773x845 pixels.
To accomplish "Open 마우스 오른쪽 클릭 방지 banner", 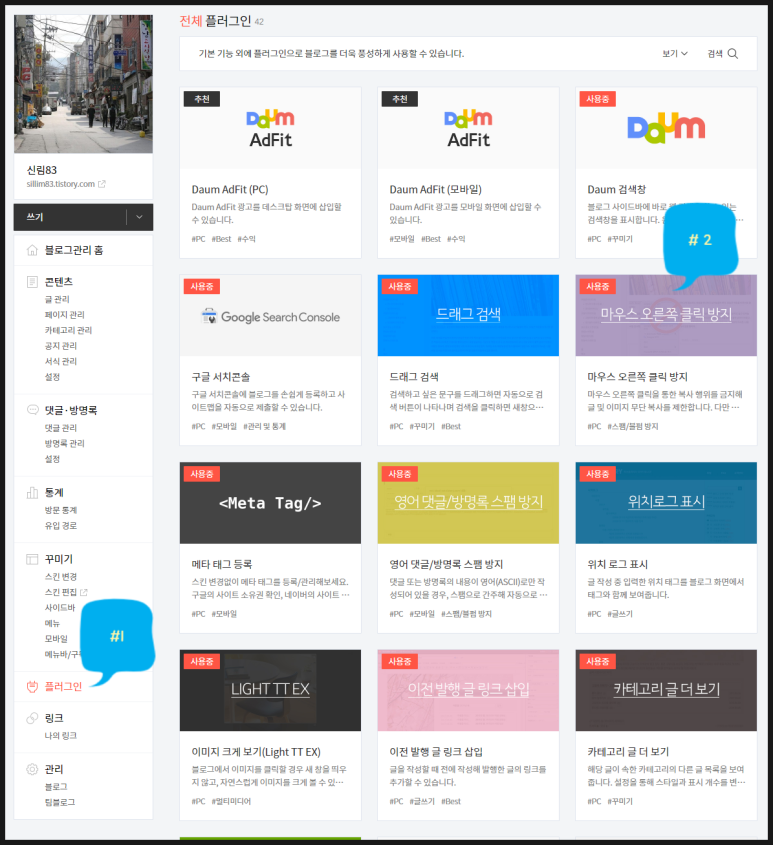I will (666, 315).
